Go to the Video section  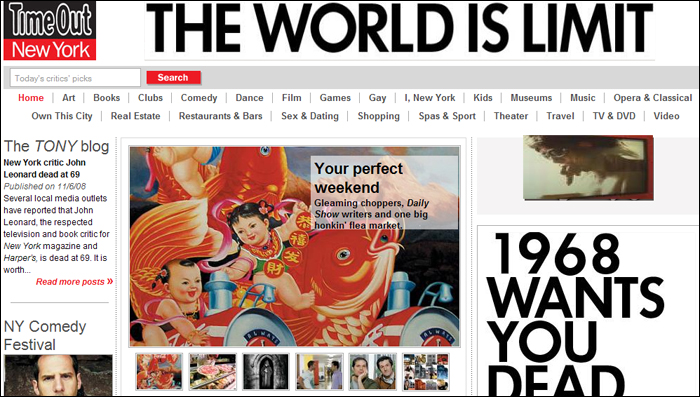tap(666, 116)
